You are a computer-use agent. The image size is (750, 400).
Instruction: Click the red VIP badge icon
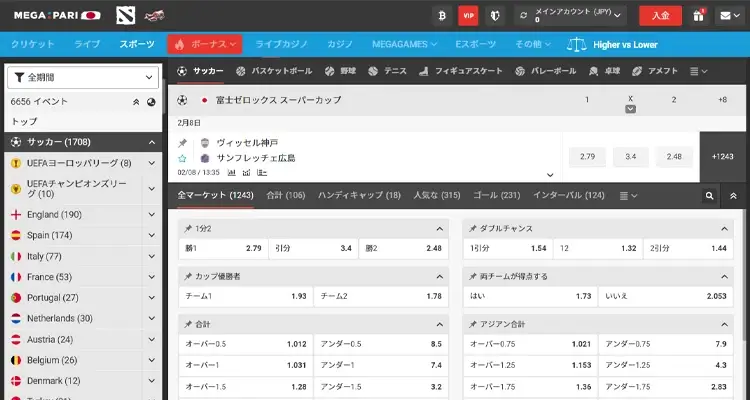[x=468, y=16]
